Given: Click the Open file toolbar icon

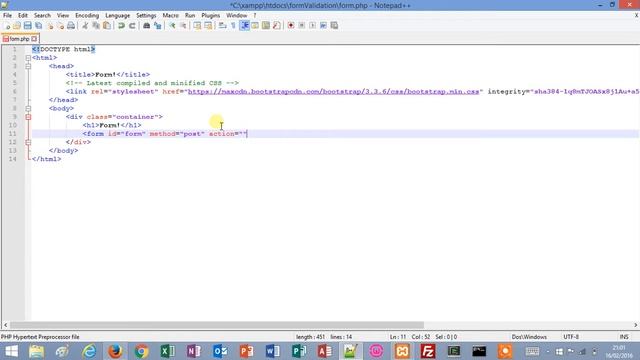Looking at the screenshot, I should coord(17,26).
